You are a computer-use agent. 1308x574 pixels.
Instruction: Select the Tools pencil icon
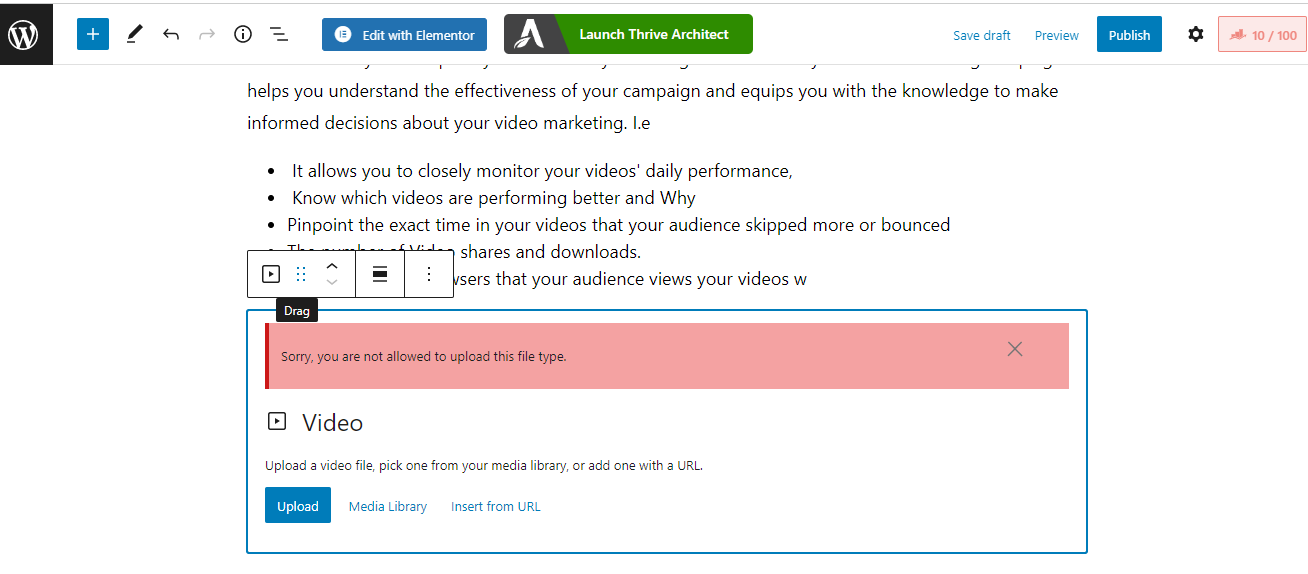point(134,35)
